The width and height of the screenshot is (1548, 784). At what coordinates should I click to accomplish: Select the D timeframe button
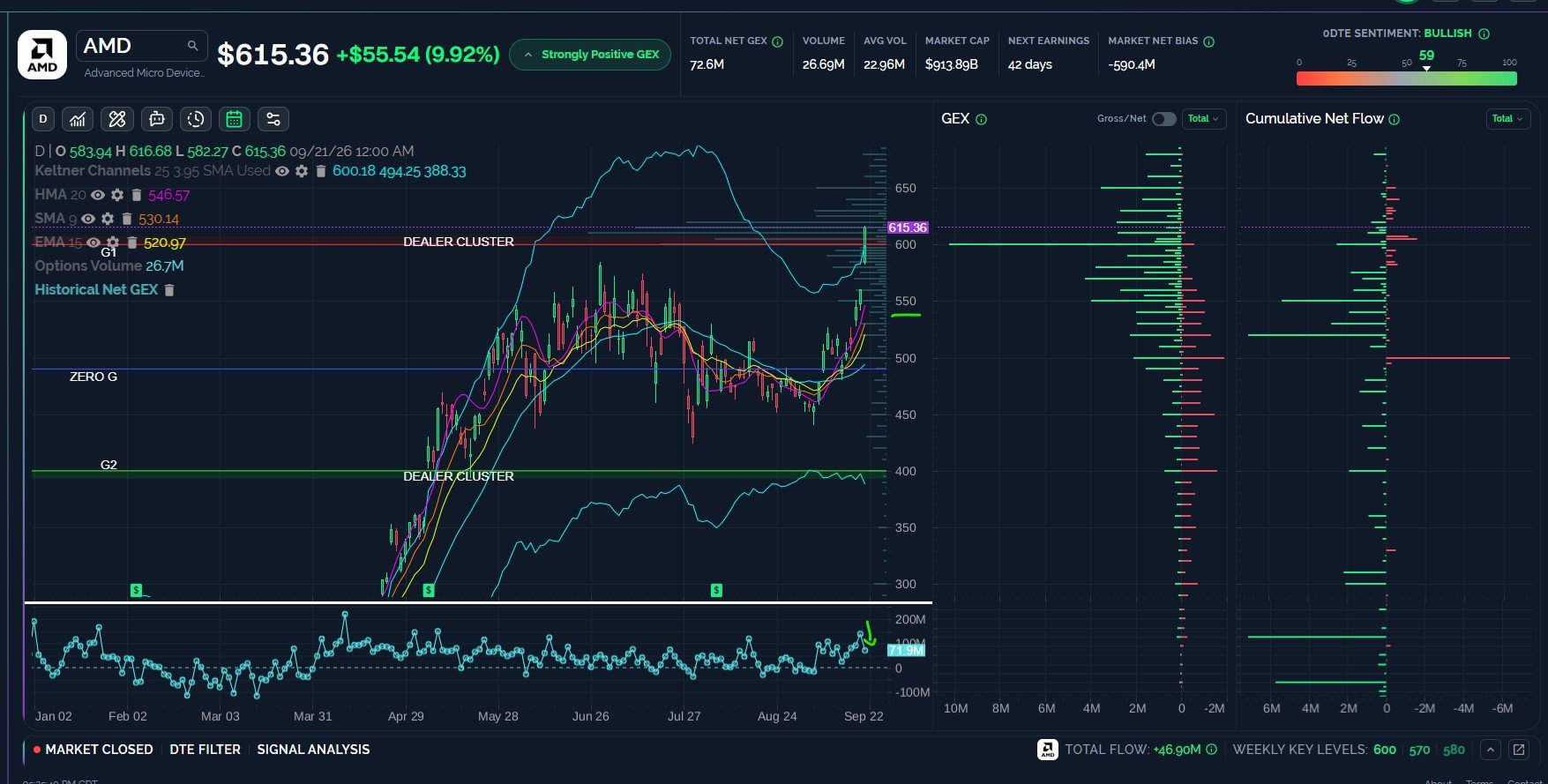coord(43,119)
